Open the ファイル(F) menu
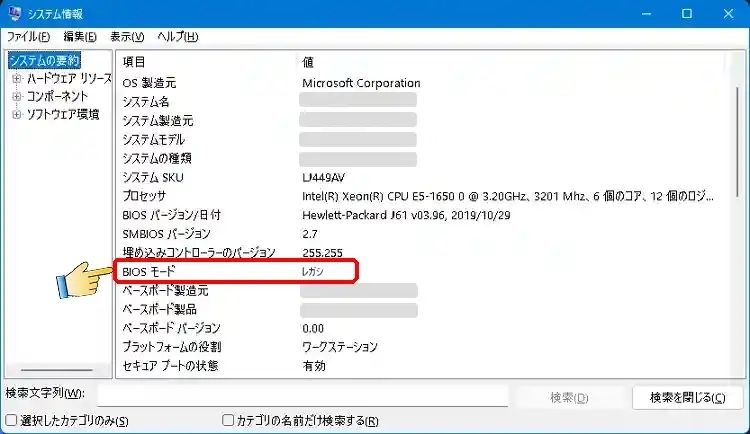Viewport: 750px width, 434px height. click(28, 37)
